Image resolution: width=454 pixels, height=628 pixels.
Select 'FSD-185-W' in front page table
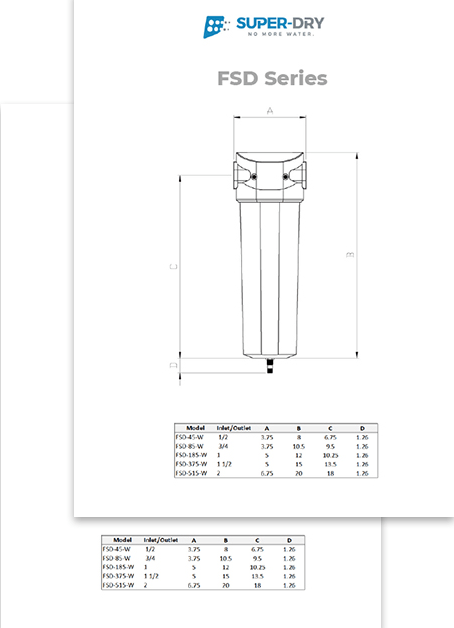pyautogui.click(x=191, y=455)
